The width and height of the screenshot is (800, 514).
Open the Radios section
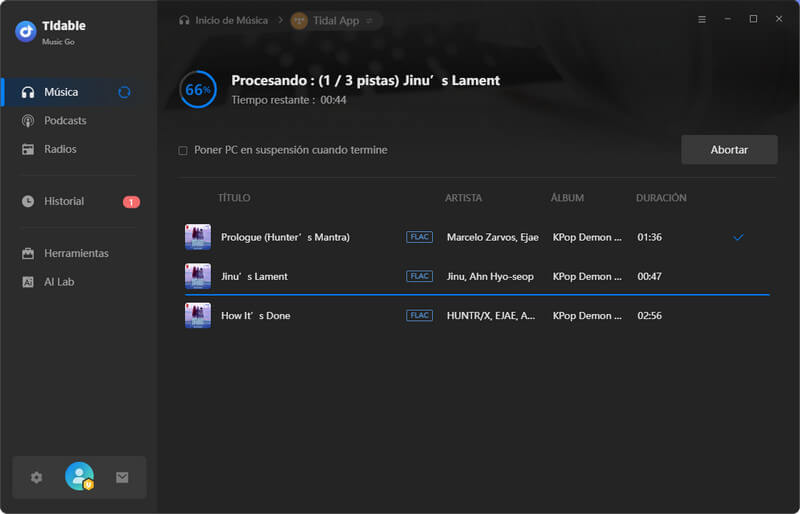pyautogui.click(x=78, y=149)
